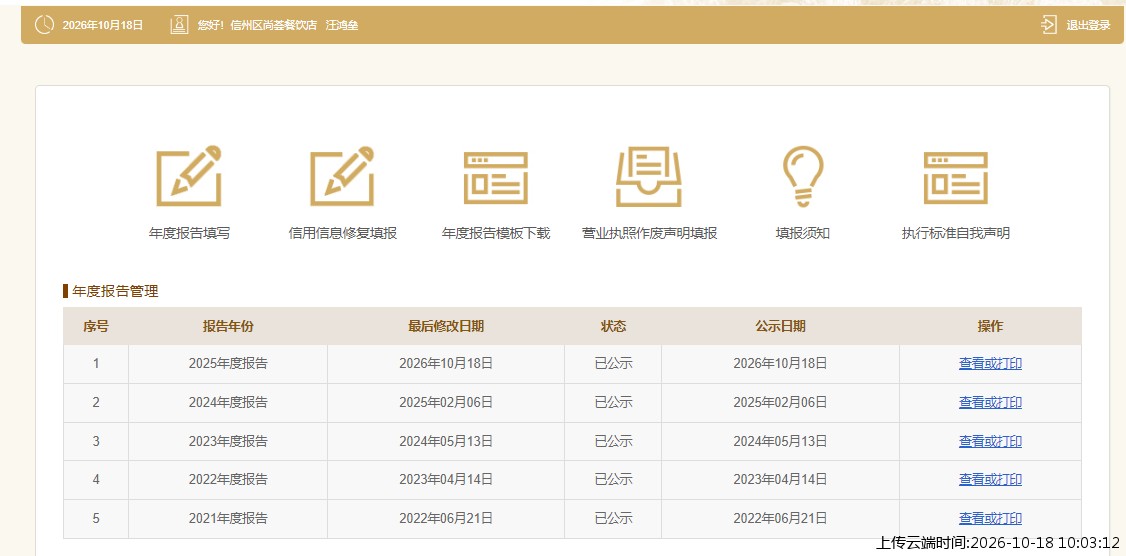
Task: Open the 年度报告填写 pencil icon
Action: (x=189, y=176)
